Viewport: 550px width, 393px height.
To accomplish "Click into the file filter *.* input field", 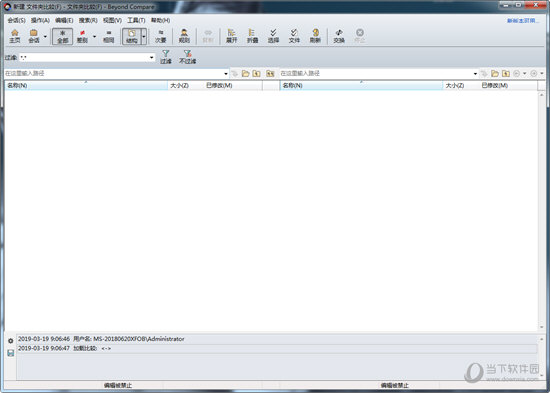I will 84,57.
